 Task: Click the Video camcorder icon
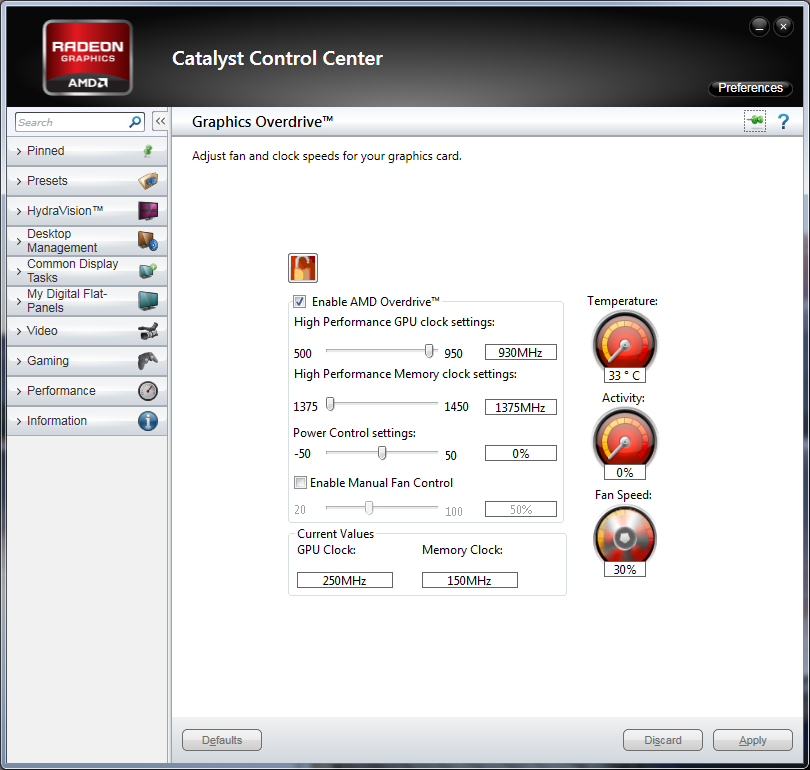click(148, 331)
